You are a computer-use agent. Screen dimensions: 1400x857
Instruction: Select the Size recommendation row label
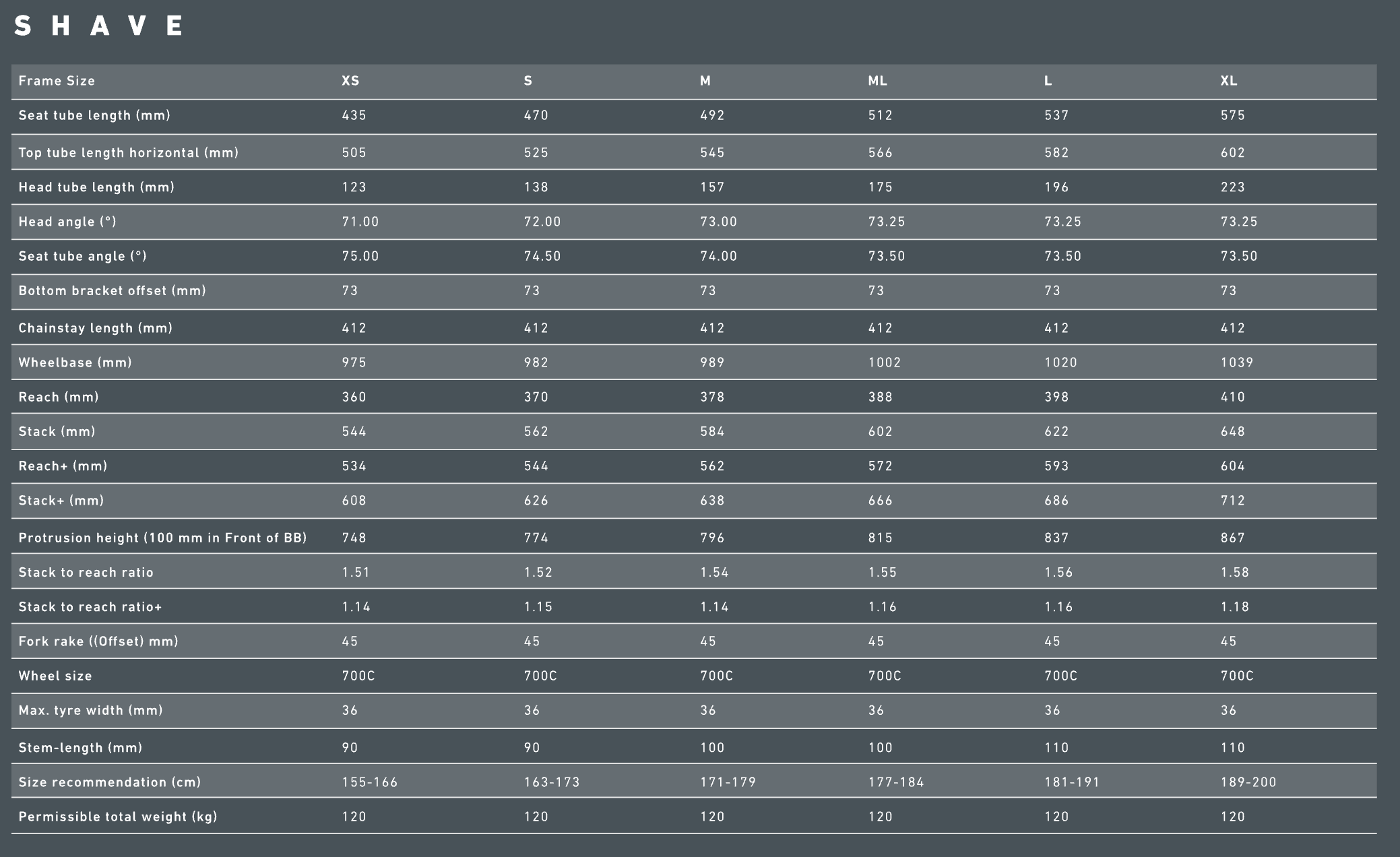click(110, 782)
